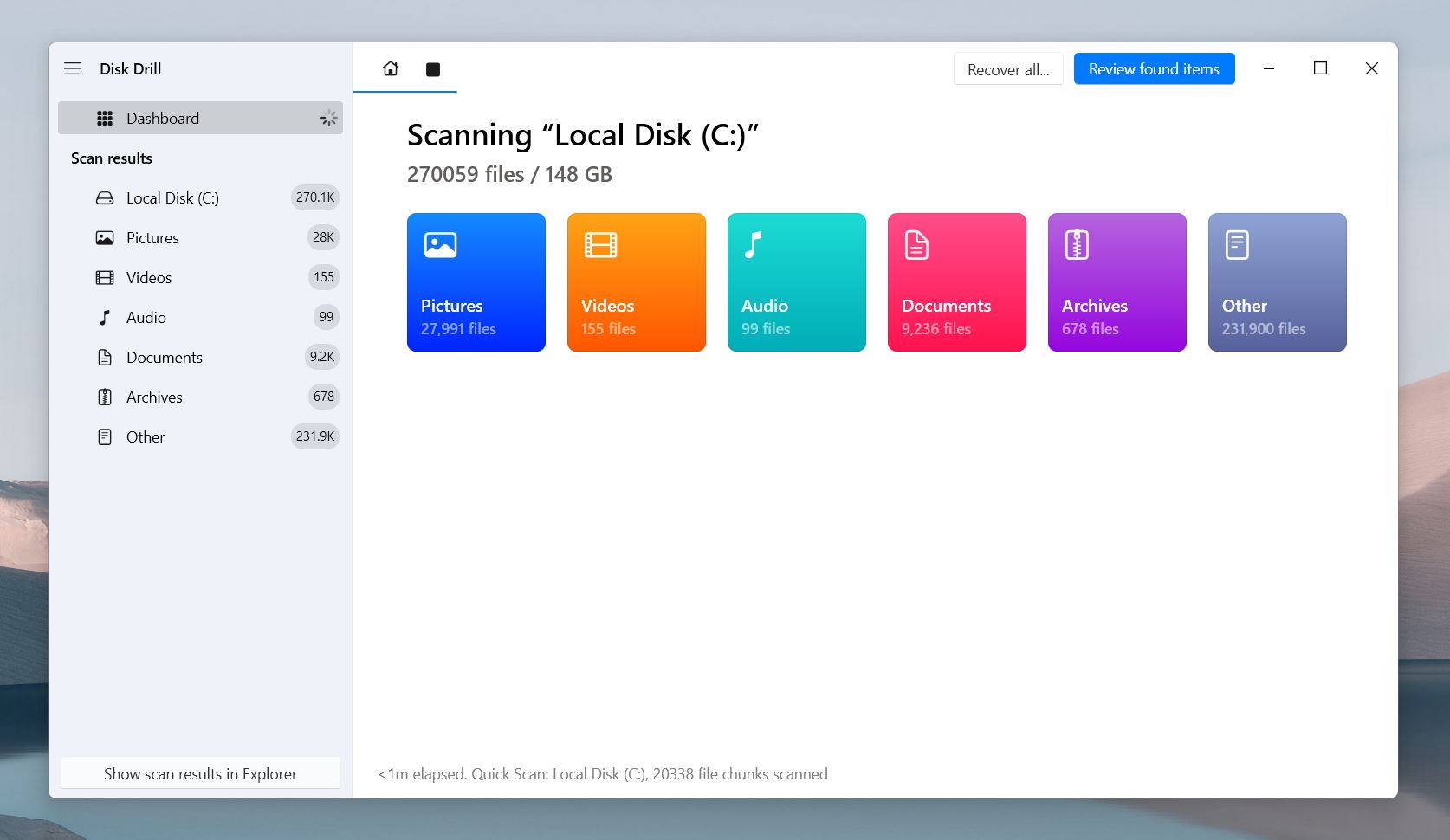
Task: Click the zip icon on Archives card
Action: click(1077, 245)
